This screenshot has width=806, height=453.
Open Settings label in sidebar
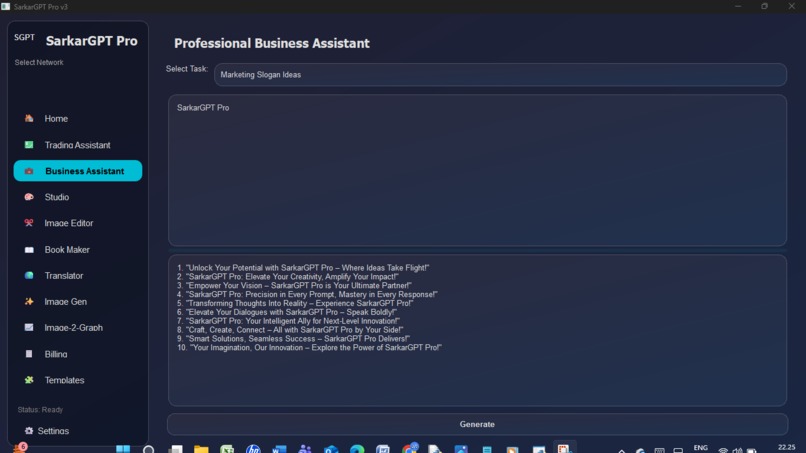(x=53, y=431)
